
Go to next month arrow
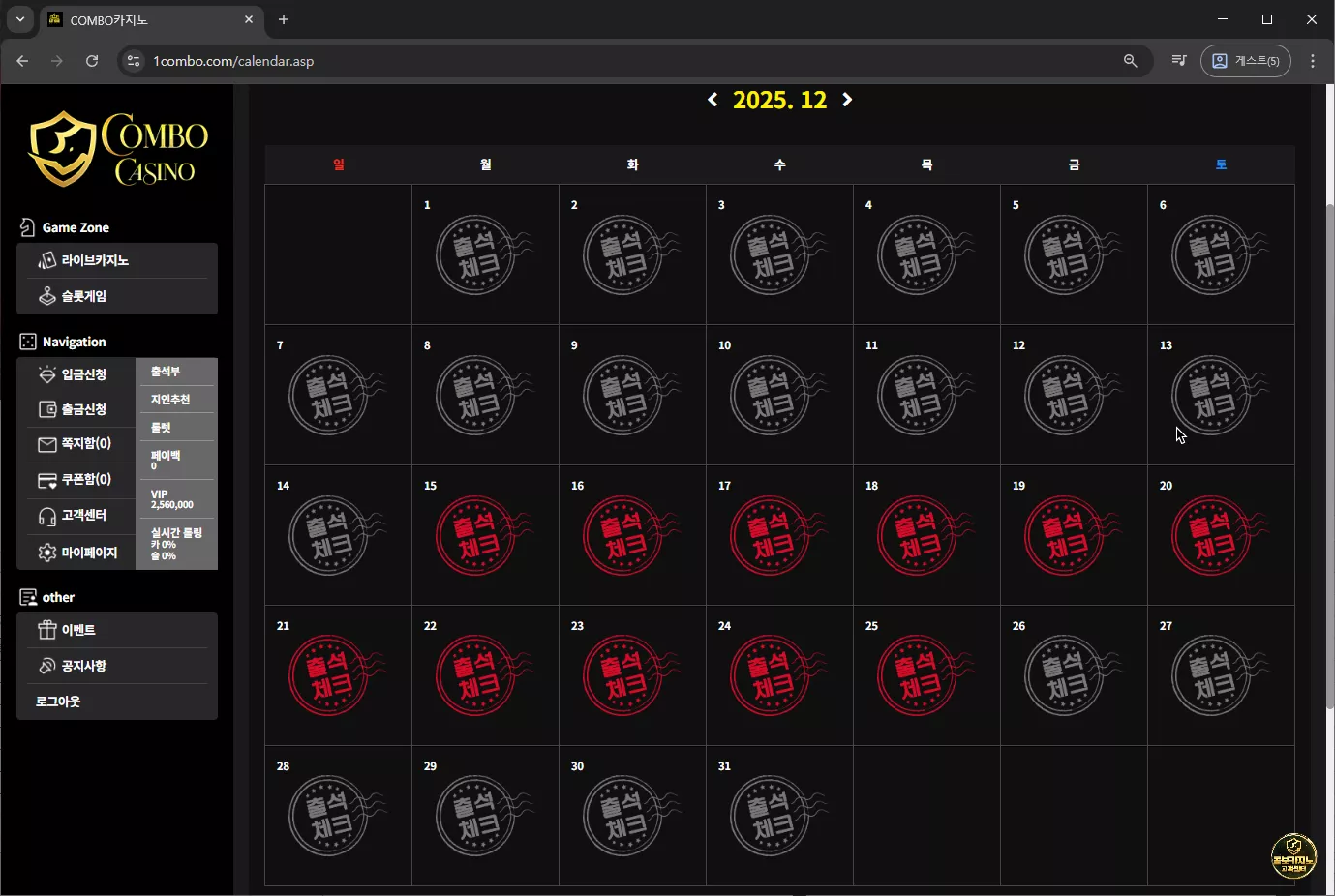coord(847,100)
